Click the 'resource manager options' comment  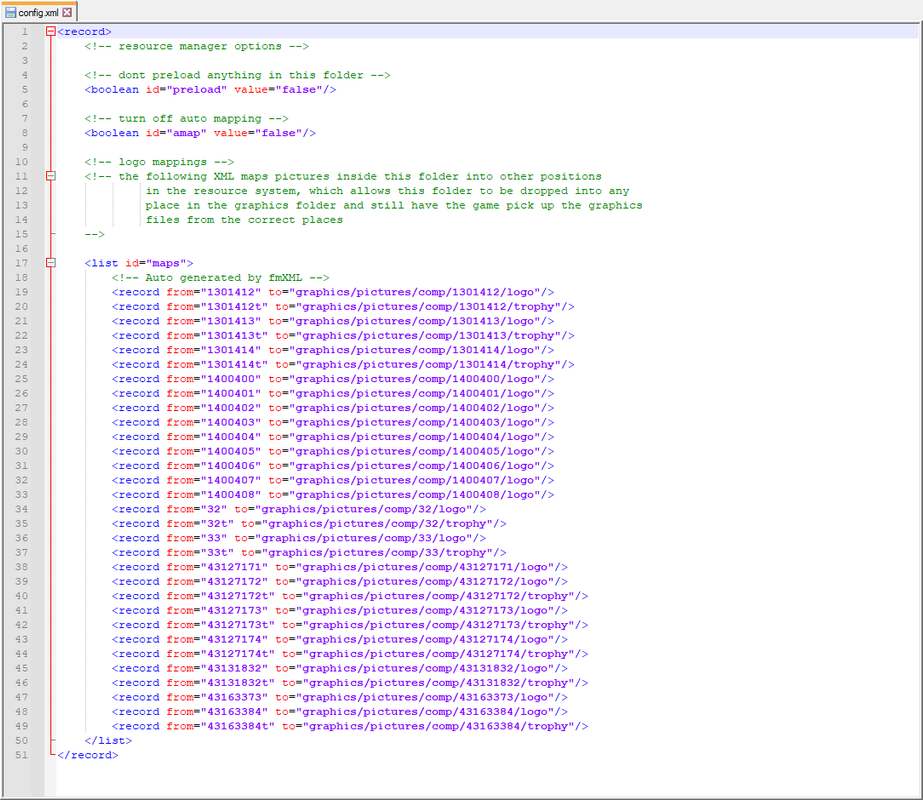(197, 46)
